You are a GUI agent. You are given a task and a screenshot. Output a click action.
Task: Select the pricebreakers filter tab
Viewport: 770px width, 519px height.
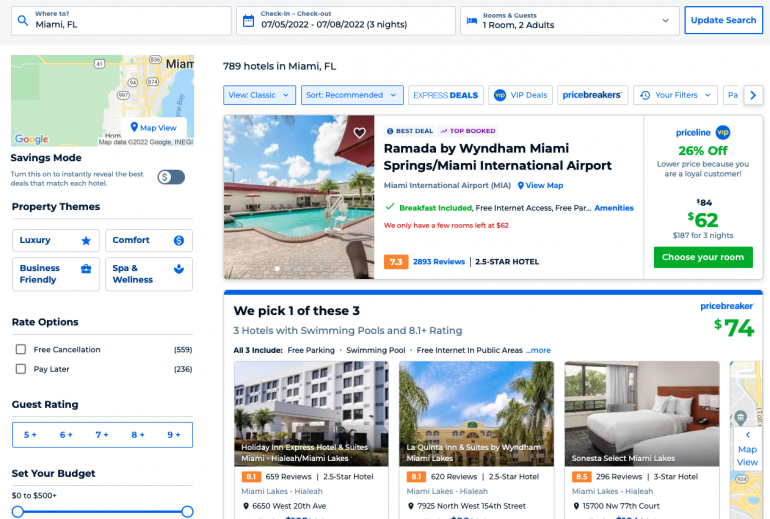592,95
